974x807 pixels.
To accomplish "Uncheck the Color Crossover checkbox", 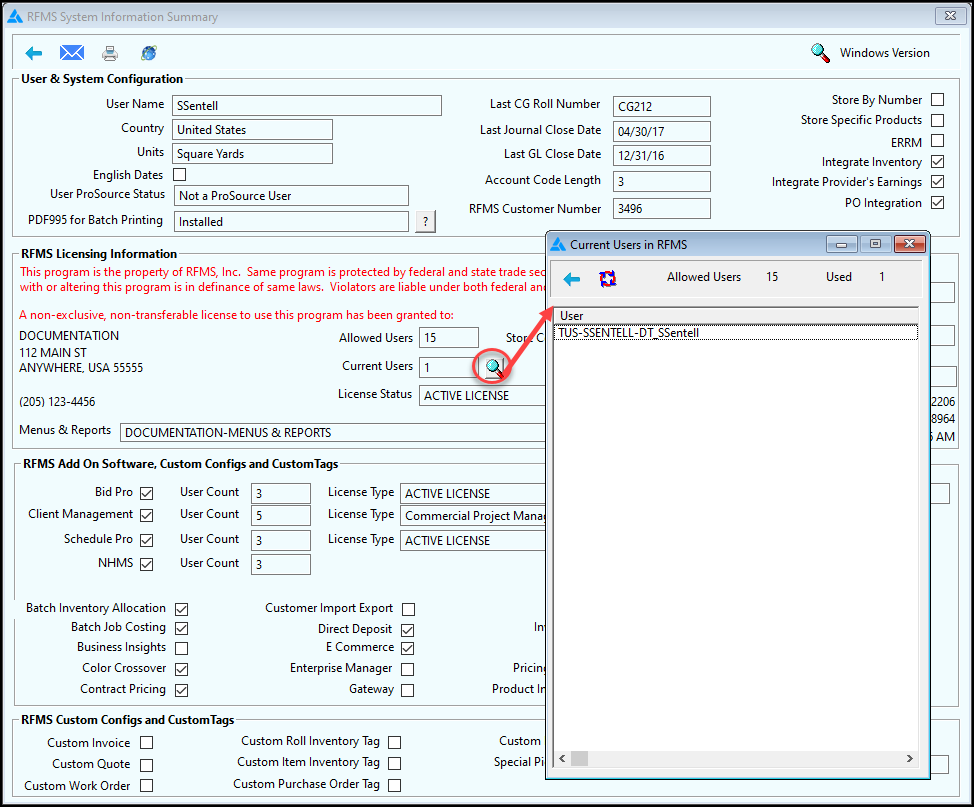I will click(181, 669).
